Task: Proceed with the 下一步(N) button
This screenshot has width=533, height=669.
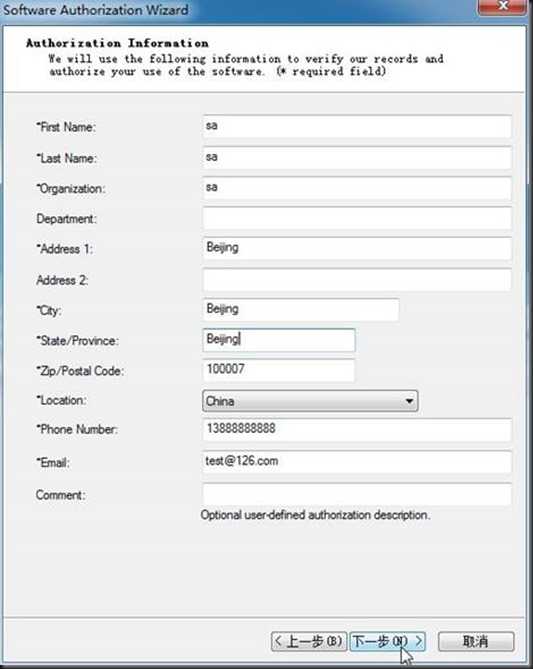Action: coord(387,641)
